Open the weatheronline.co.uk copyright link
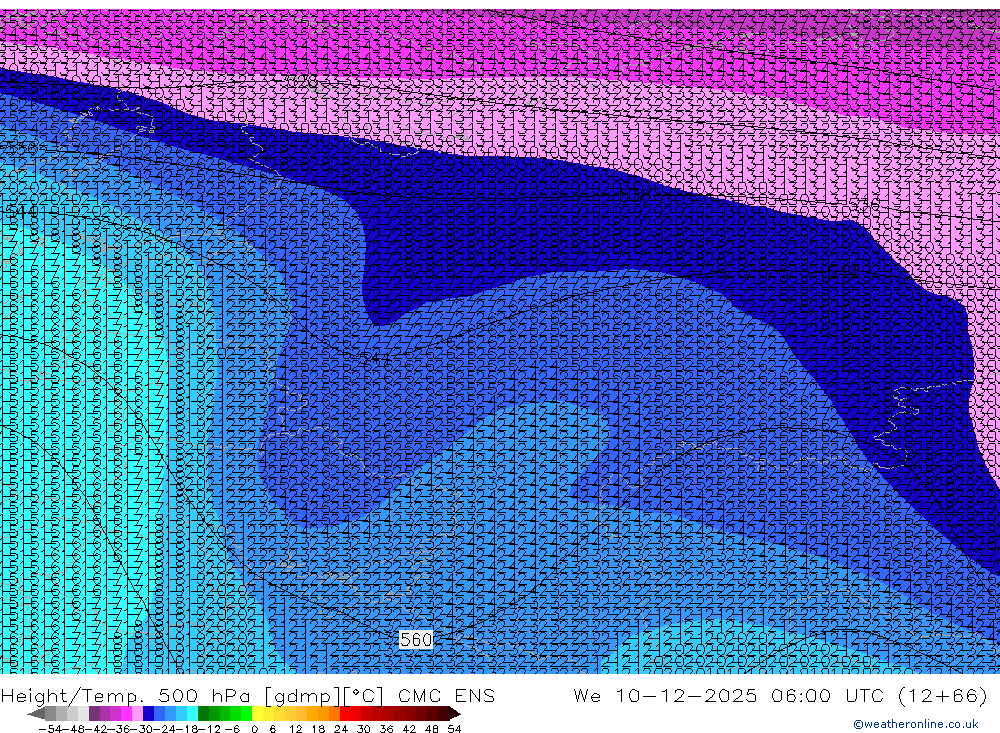The image size is (1000, 733). point(915,724)
